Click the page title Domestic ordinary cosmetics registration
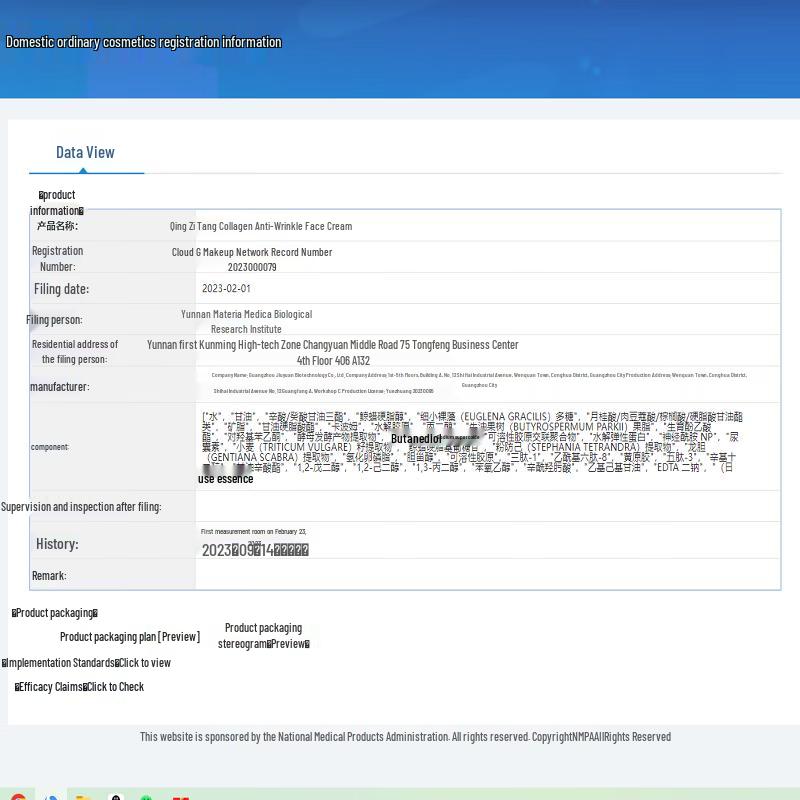 coord(144,42)
